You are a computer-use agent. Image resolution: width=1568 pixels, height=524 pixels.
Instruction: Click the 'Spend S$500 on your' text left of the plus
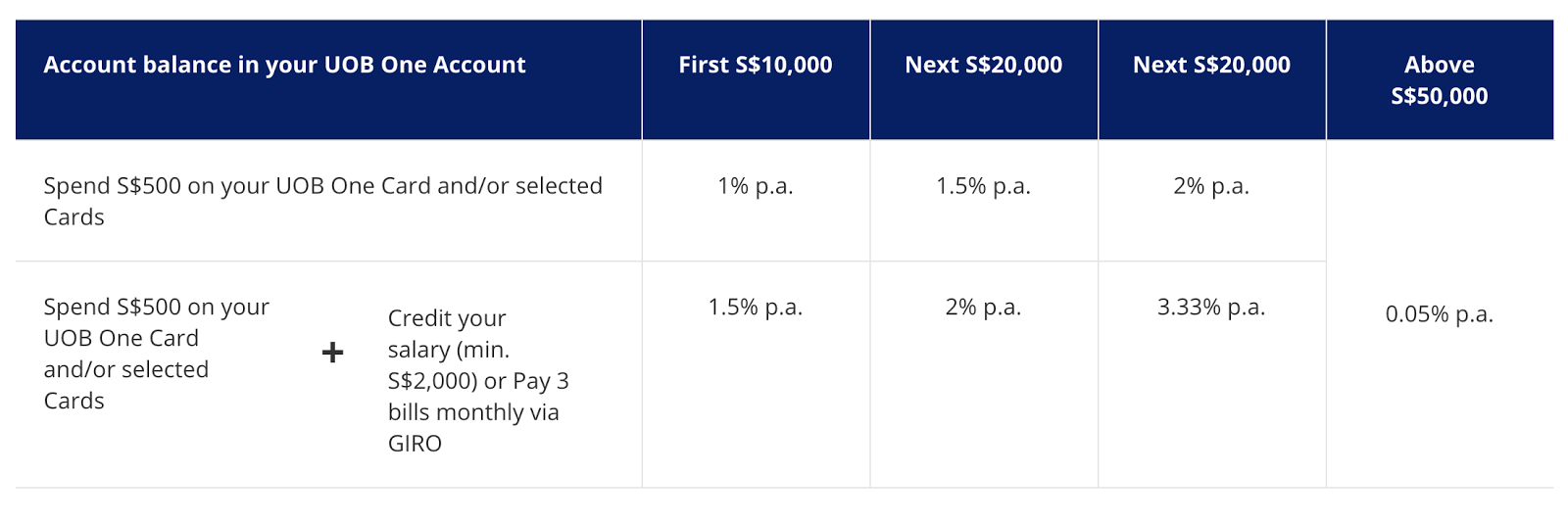coord(156,308)
